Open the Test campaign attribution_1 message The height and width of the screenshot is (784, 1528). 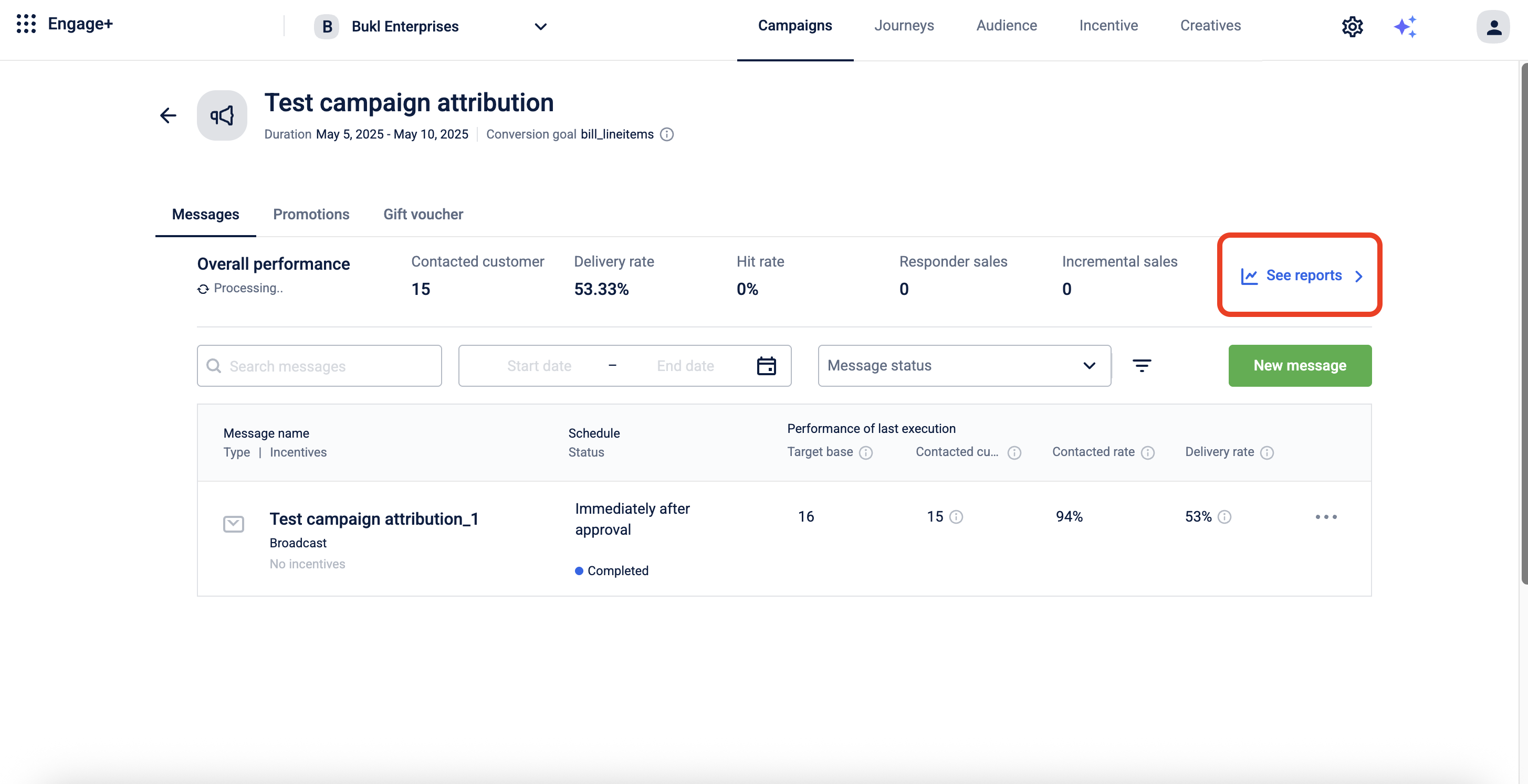pyautogui.click(x=374, y=519)
